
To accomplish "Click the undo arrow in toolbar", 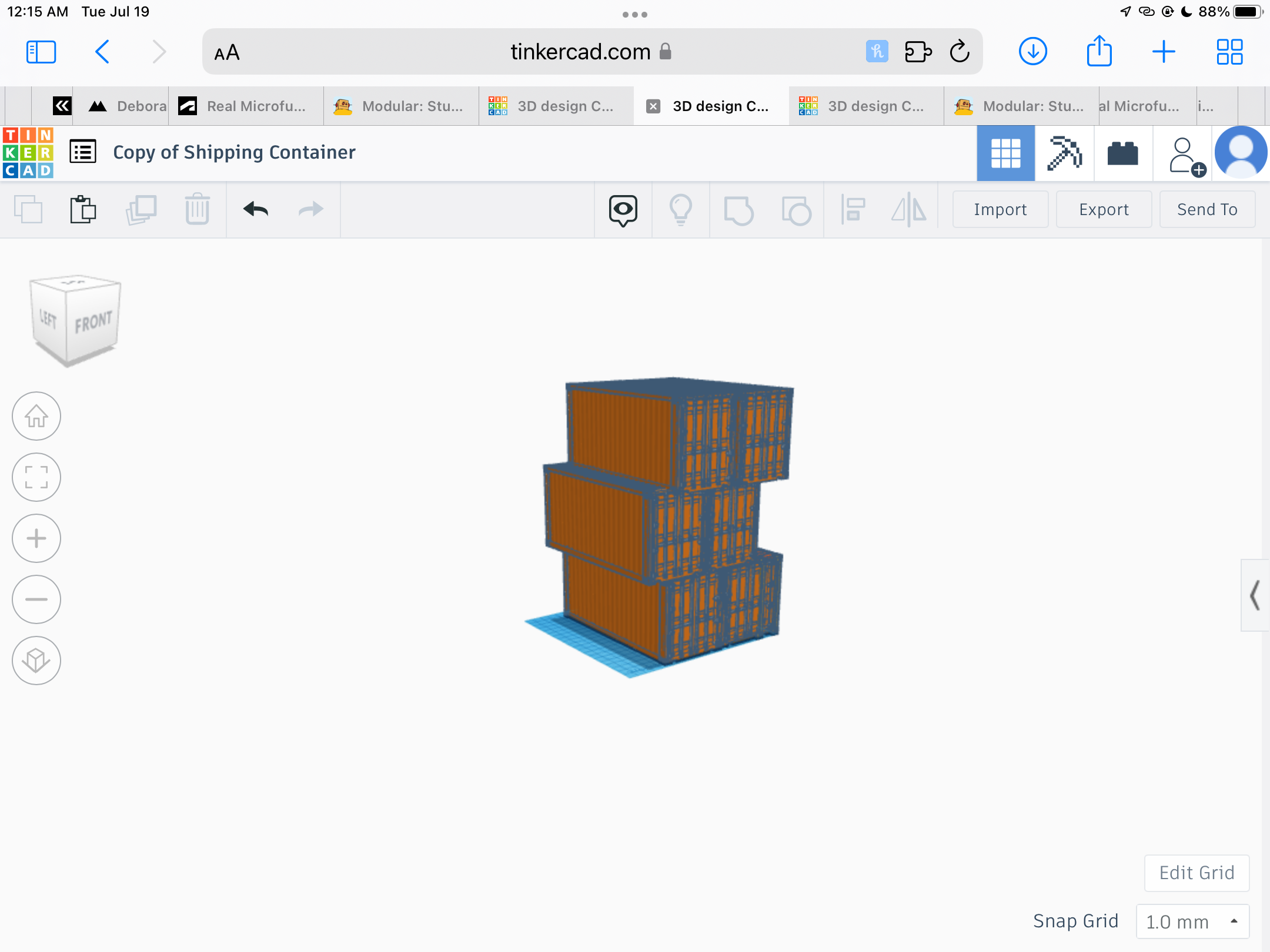I will click(256, 210).
